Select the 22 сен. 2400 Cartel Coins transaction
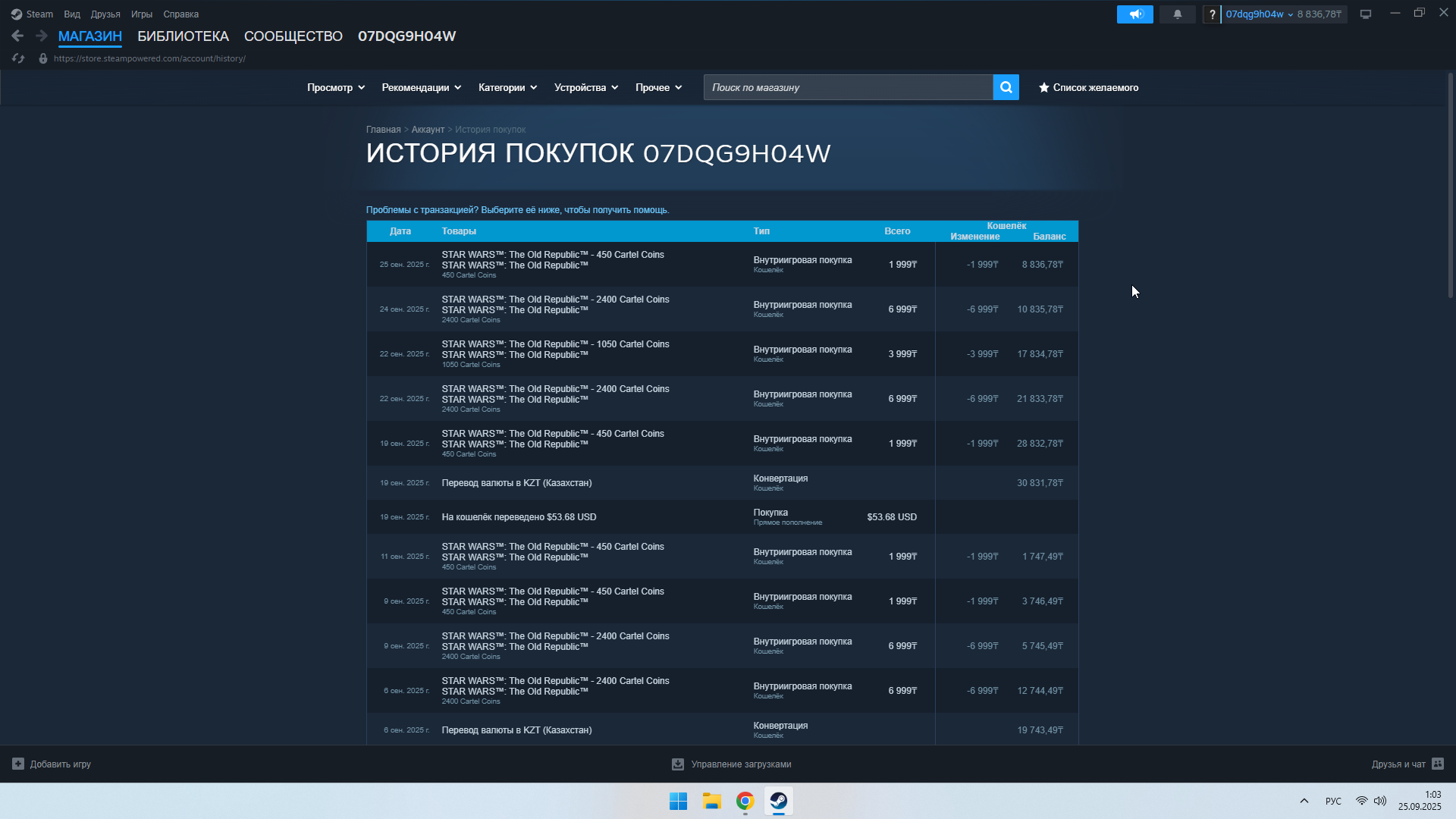This screenshot has width=1456, height=819. point(722,399)
